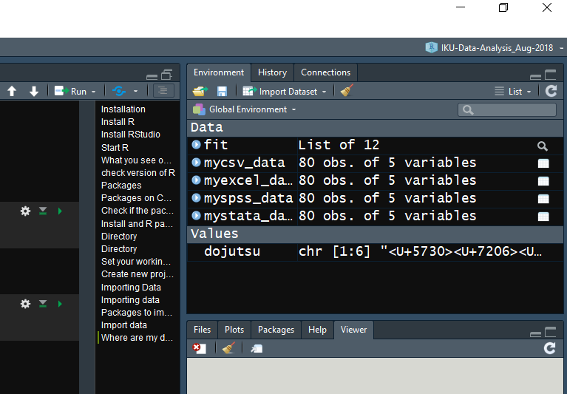This screenshot has width=567, height=394.
Task: Run current chunk green arrow in upper chunk
Action: click(60, 211)
